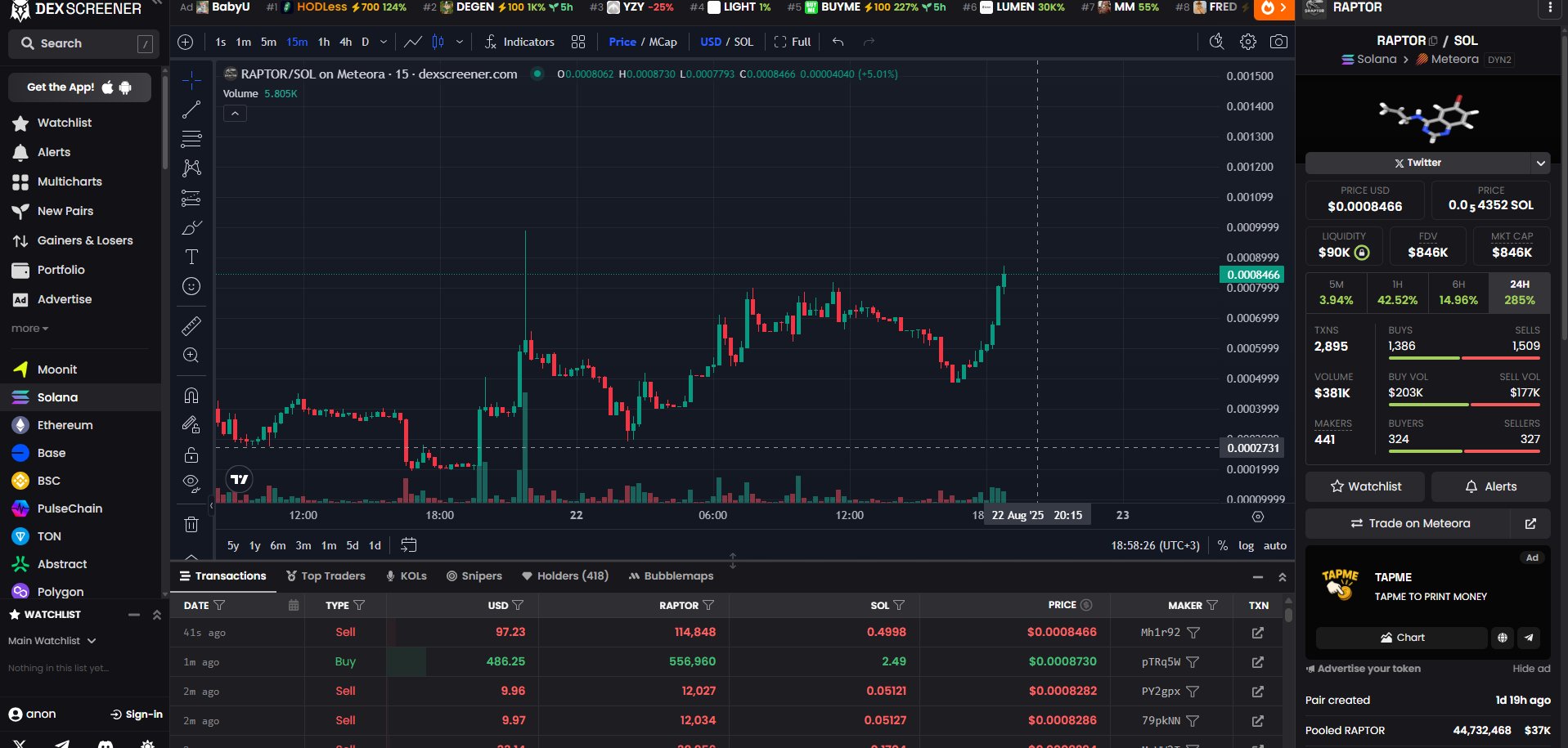Switch the chart to MCap view
1568x748 pixels.
[x=663, y=42]
